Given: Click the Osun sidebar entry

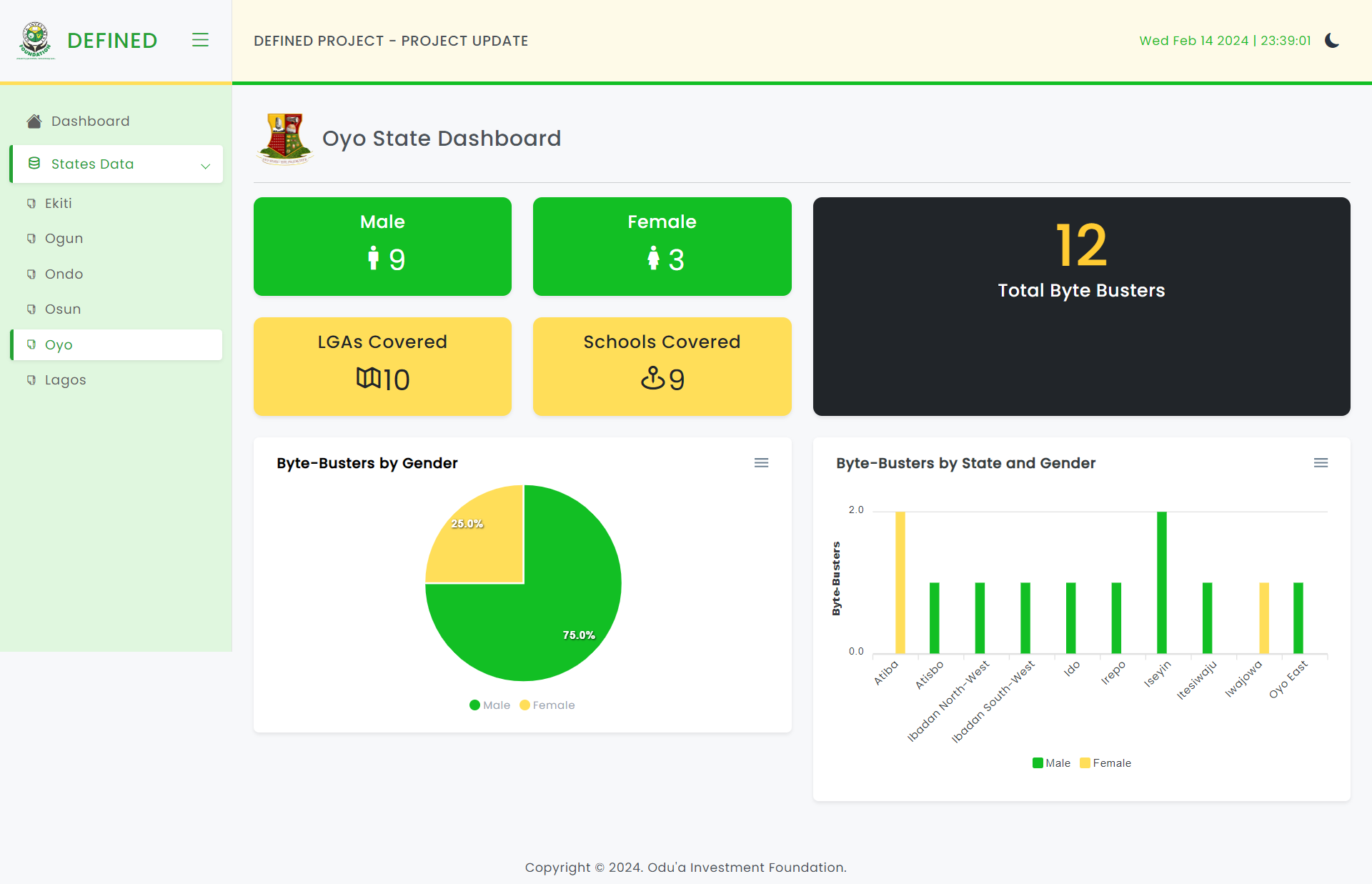Looking at the screenshot, I should [x=63, y=309].
